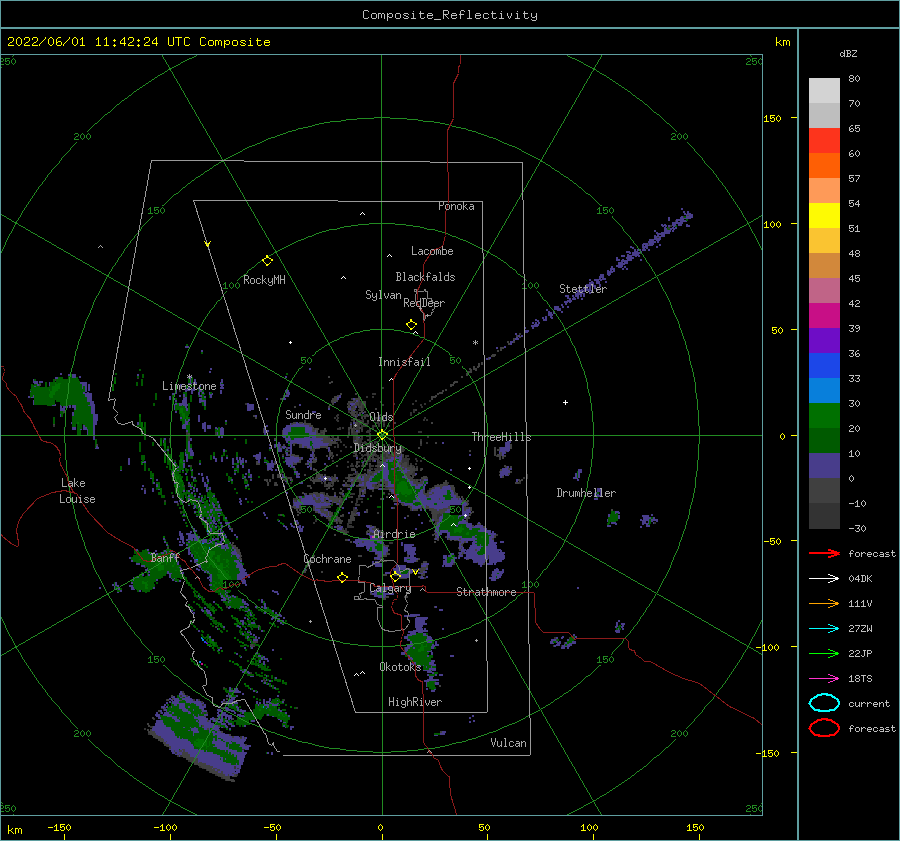This screenshot has width=900, height=841.
Task: Click the Okotoks label
Action: point(399,666)
